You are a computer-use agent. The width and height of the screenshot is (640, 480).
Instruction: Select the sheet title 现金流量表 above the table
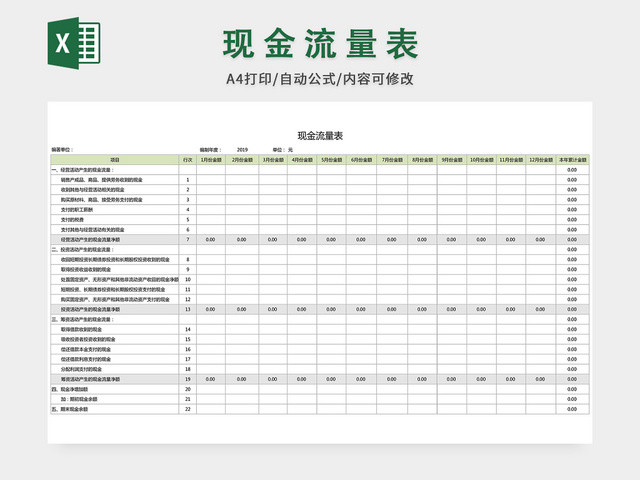pos(320,136)
